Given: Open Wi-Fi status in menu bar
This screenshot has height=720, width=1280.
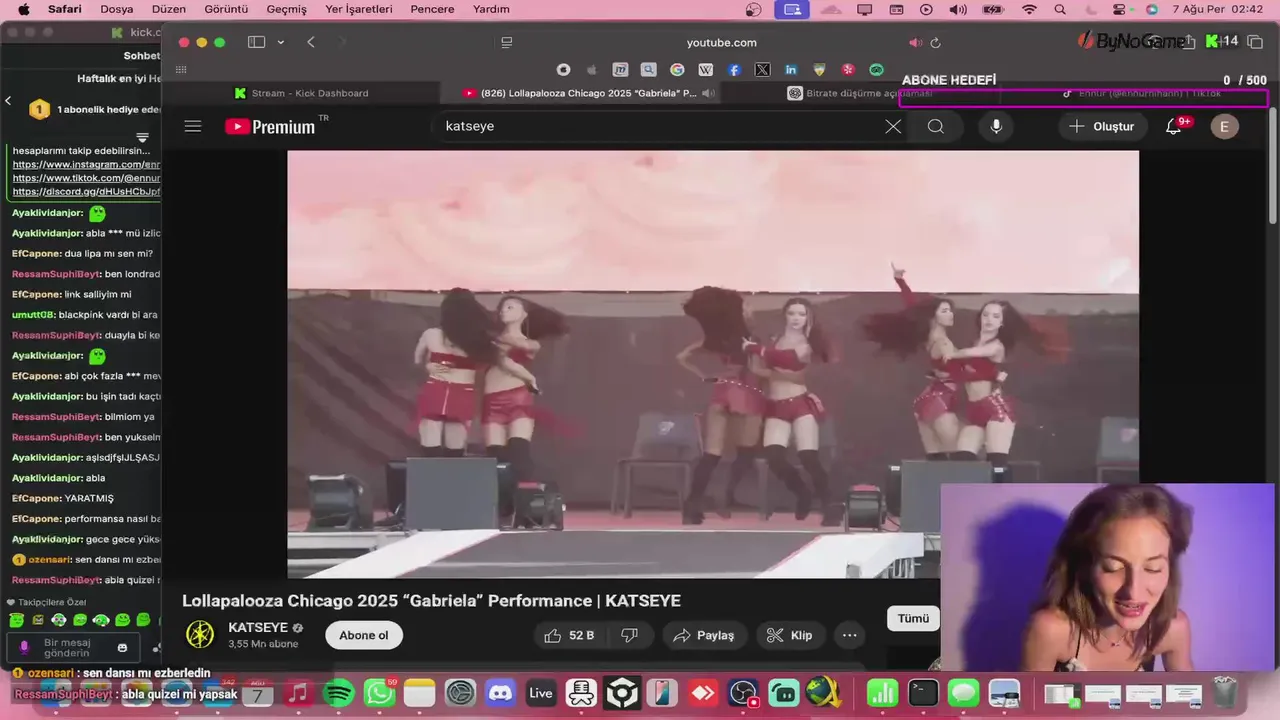Looking at the screenshot, I should click(x=1029, y=9).
